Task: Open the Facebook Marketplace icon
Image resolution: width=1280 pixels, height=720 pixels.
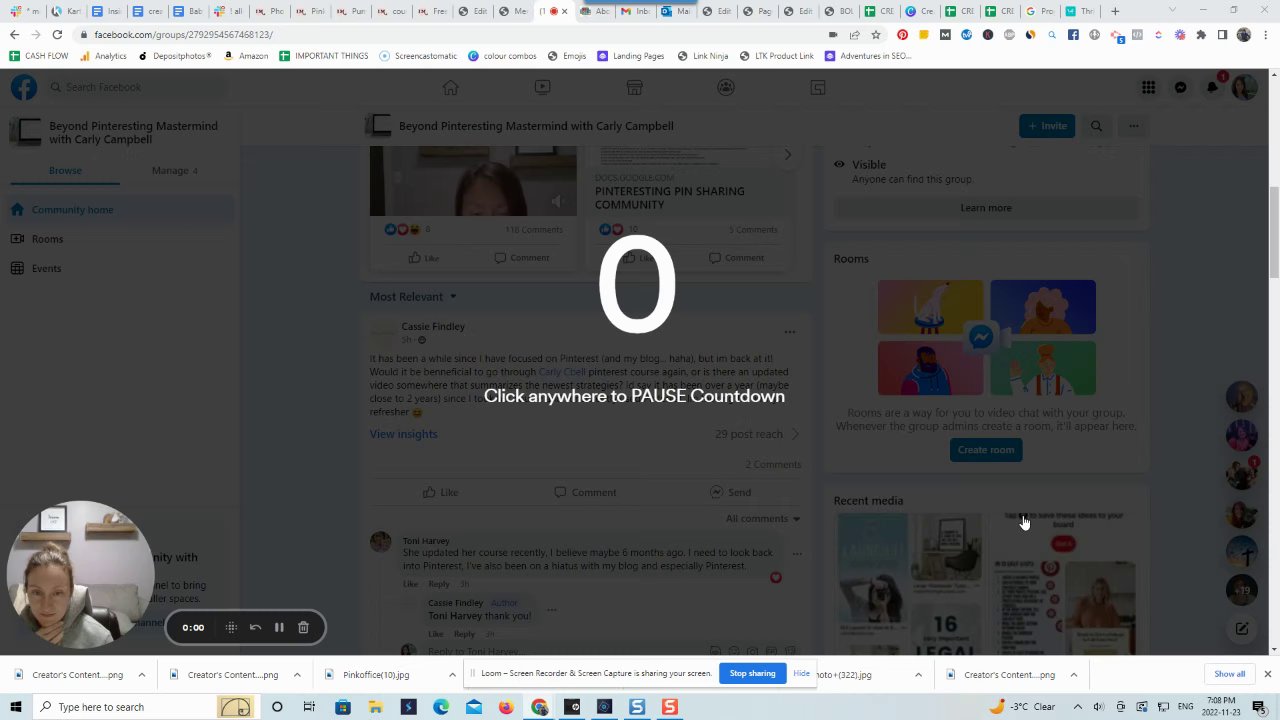Action: pos(634,88)
